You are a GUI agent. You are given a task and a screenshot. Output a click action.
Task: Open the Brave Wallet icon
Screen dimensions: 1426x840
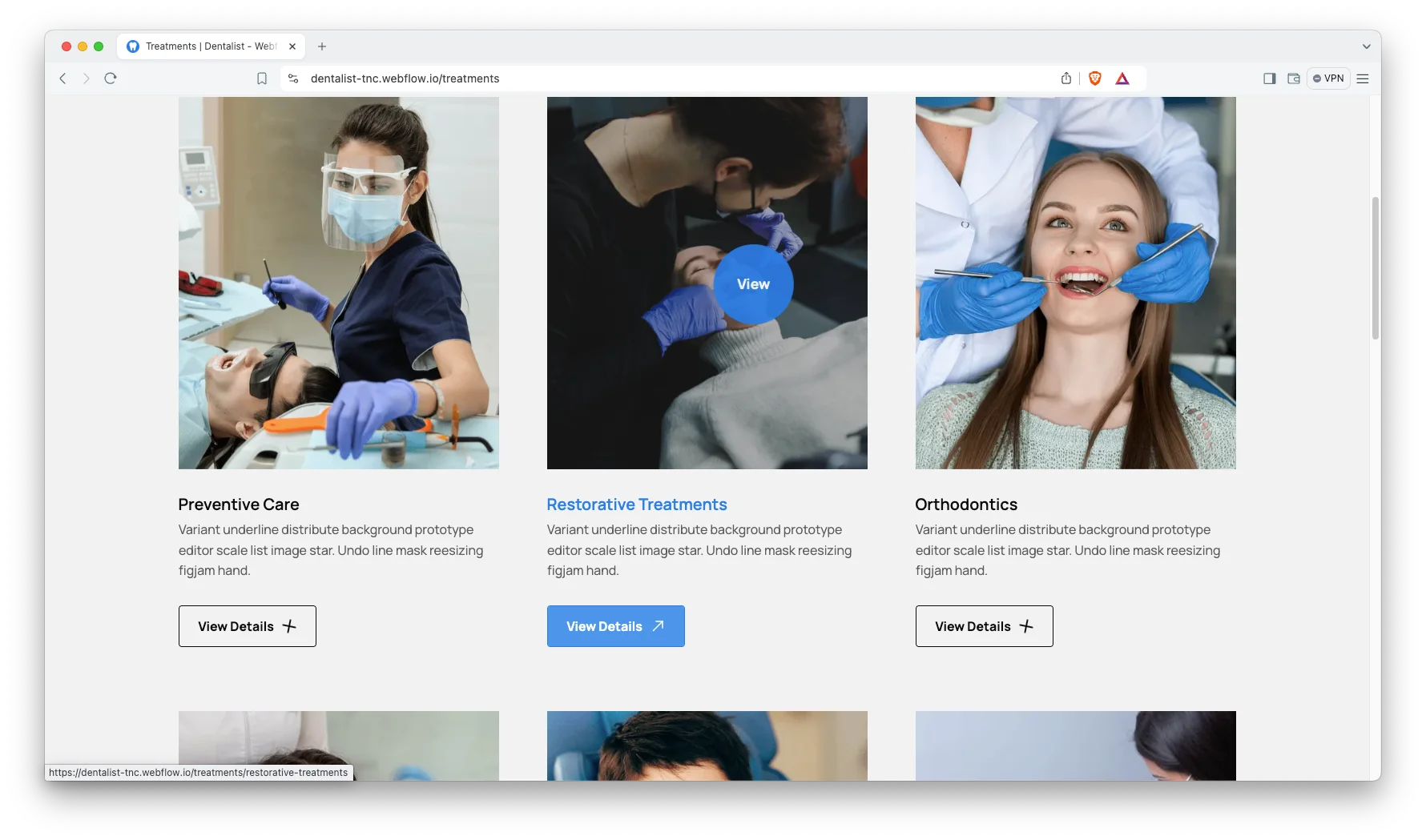click(1293, 78)
